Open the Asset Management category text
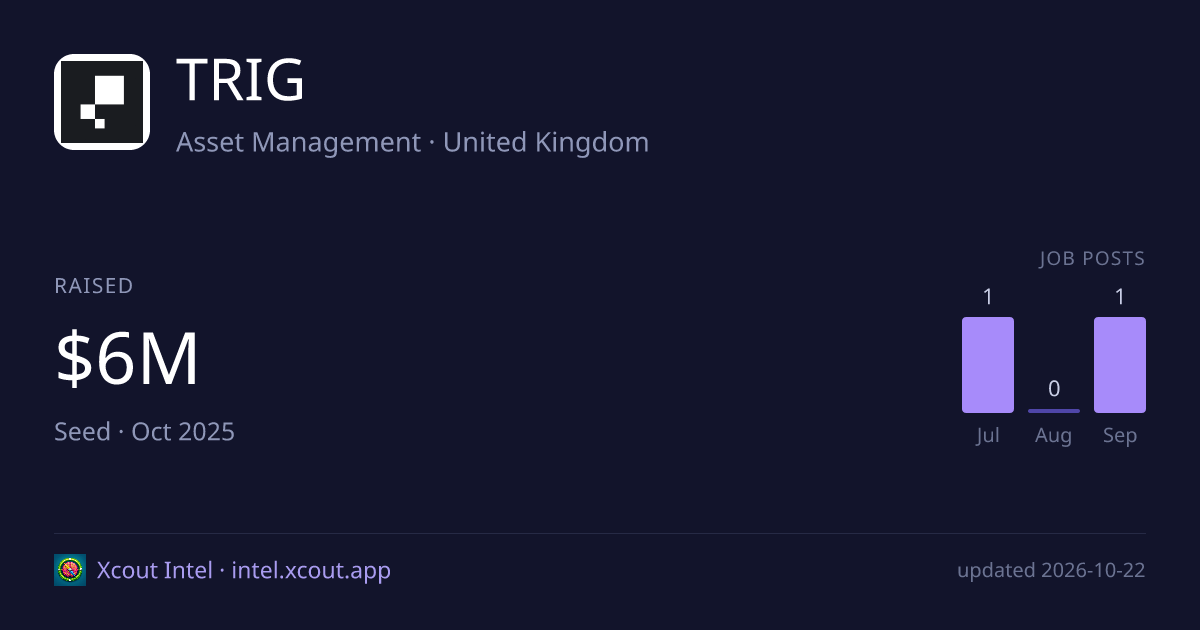This screenshot has height=630, width=1200. (x=298, y=142)
